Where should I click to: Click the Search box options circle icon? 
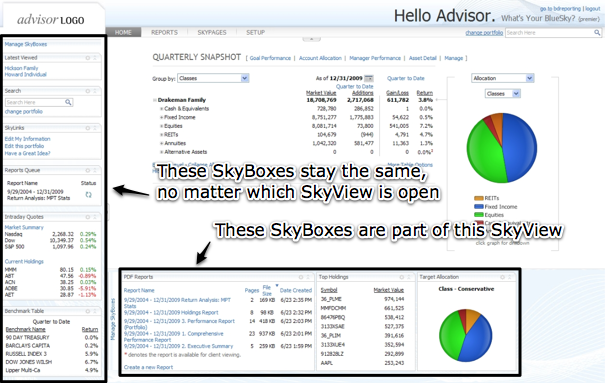point(88,91)
